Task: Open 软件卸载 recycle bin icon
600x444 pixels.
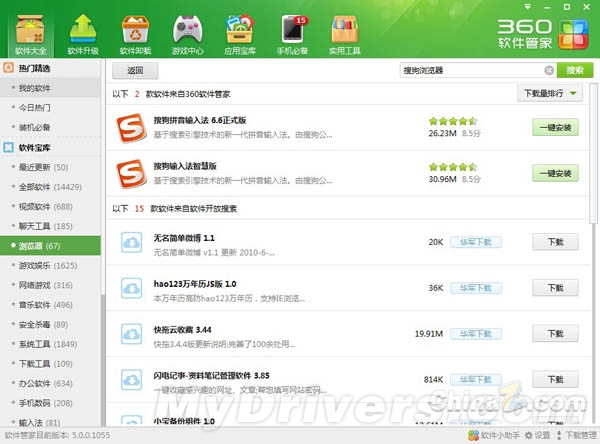Action: pos(136,30)
